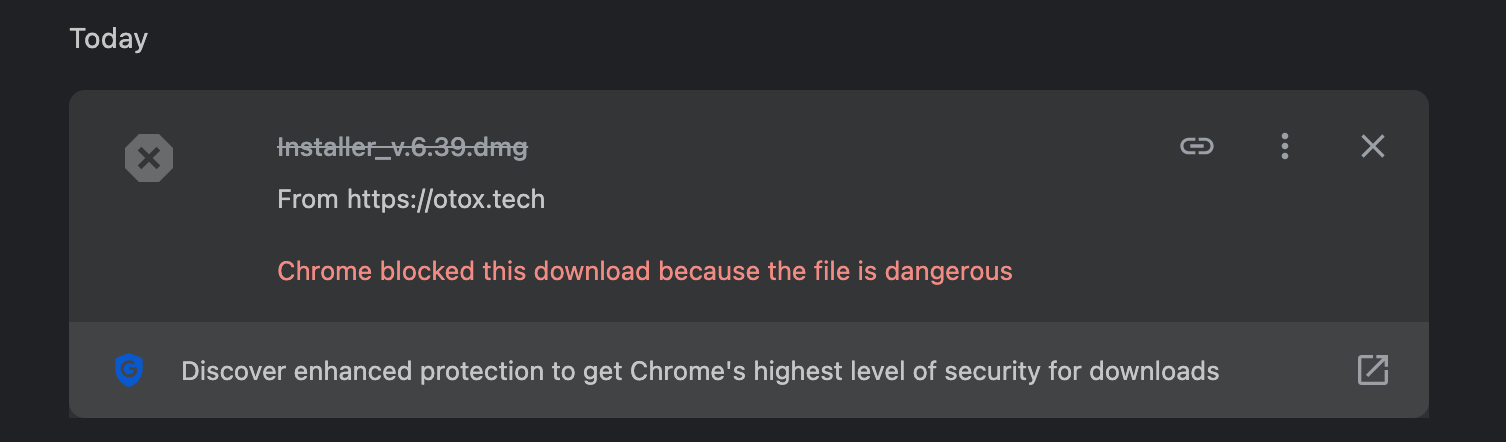
Task: Click the https://otox.tech source URL
Action: (x=445, y=199)
